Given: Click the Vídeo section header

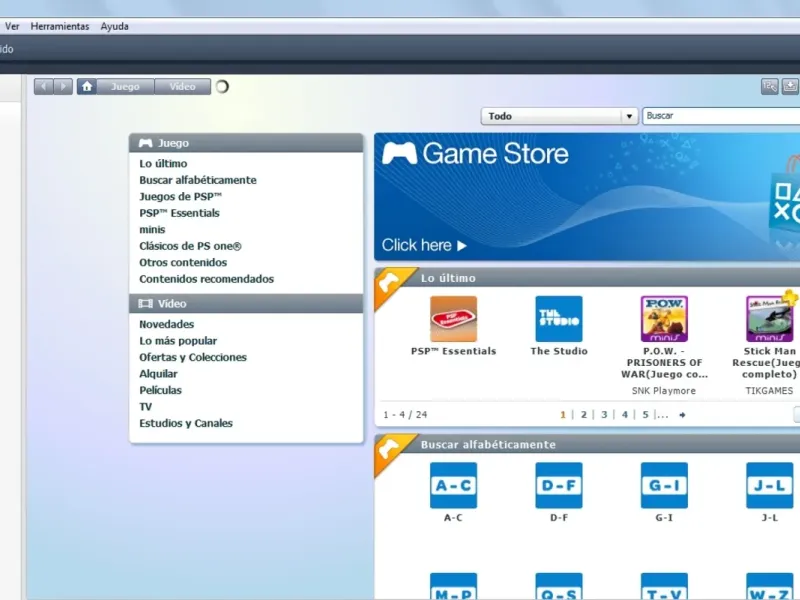Looking at the screenshot, I should 246,304.
